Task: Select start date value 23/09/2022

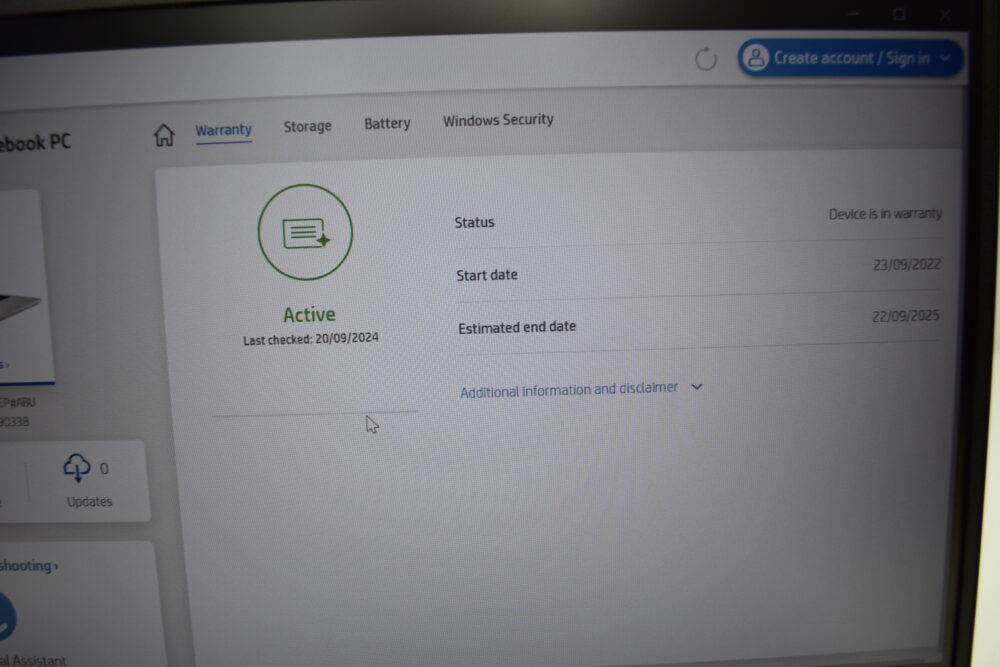Action: point(907,264)
